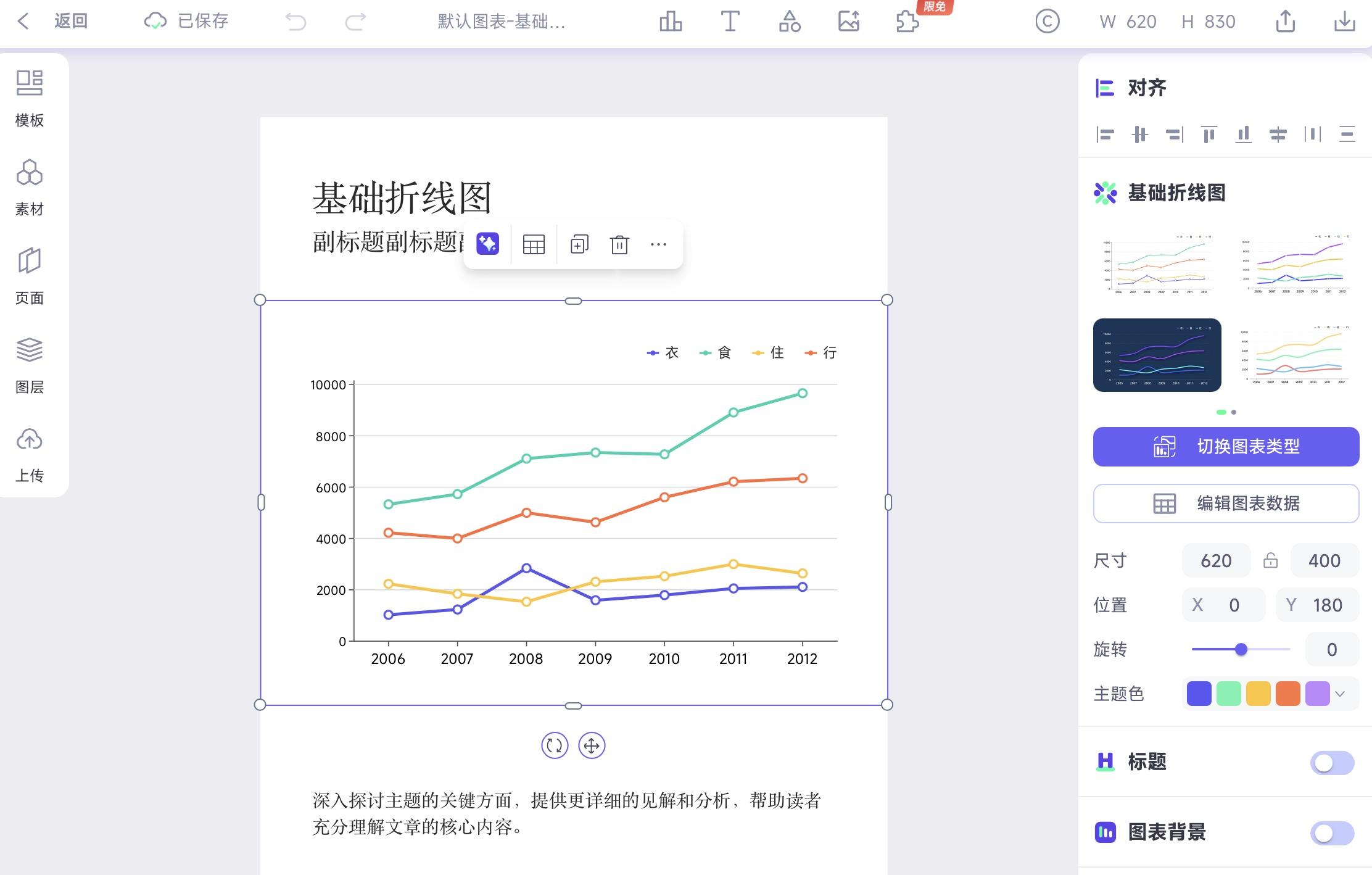Image resolution: width=1372 pixels, height=875 pixels.
Task: Align left icon in 对齐 section
Action: pos(1105,134)
